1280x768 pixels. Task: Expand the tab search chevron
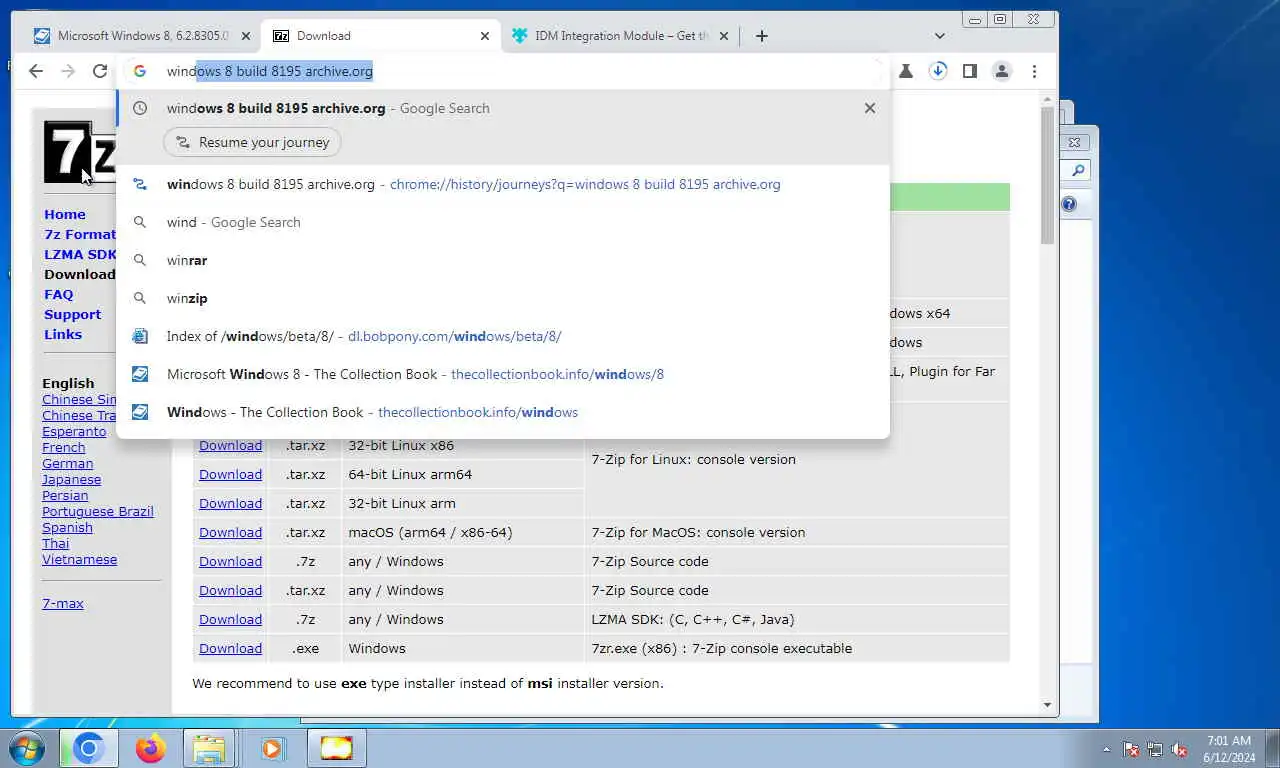940,36
